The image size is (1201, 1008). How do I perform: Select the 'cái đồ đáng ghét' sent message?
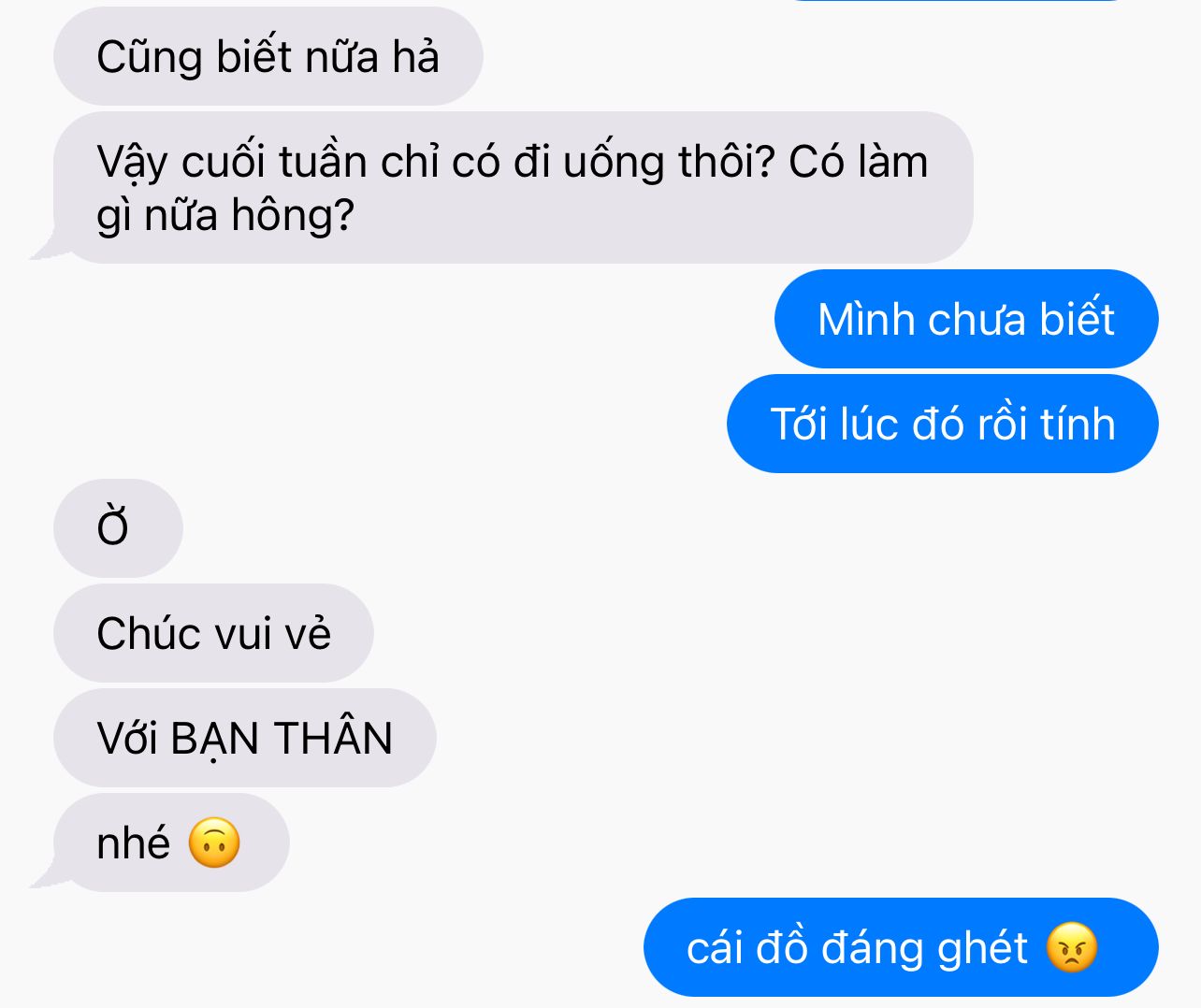[x=901, y=947]
